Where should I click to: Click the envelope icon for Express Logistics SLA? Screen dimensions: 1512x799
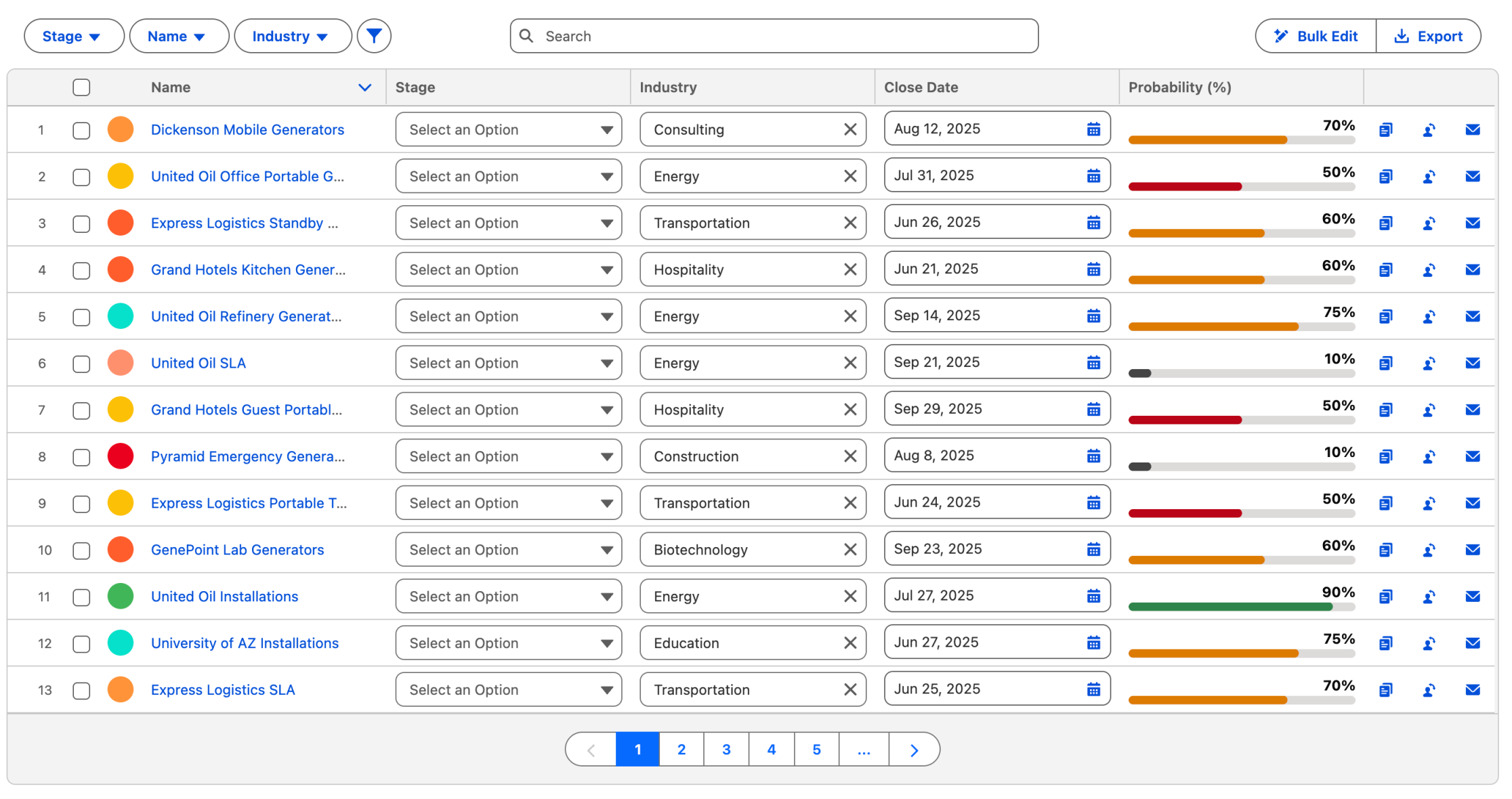point(1472,690)
